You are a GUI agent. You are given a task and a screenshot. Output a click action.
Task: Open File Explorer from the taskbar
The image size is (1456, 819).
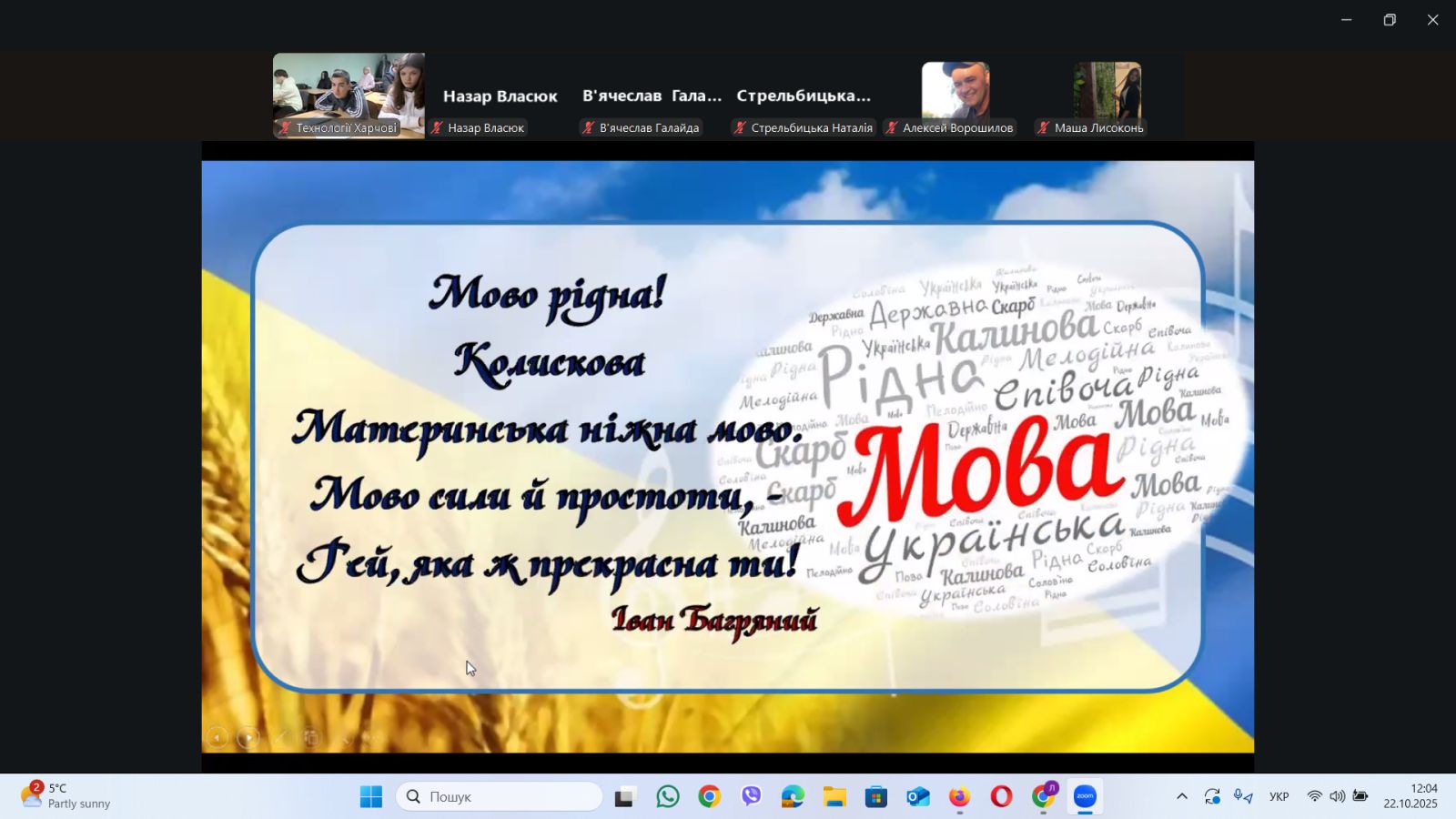(x=834, y=797)
